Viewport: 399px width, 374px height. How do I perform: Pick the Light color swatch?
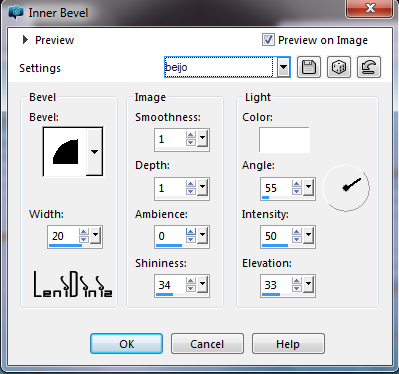click(284, 140)
